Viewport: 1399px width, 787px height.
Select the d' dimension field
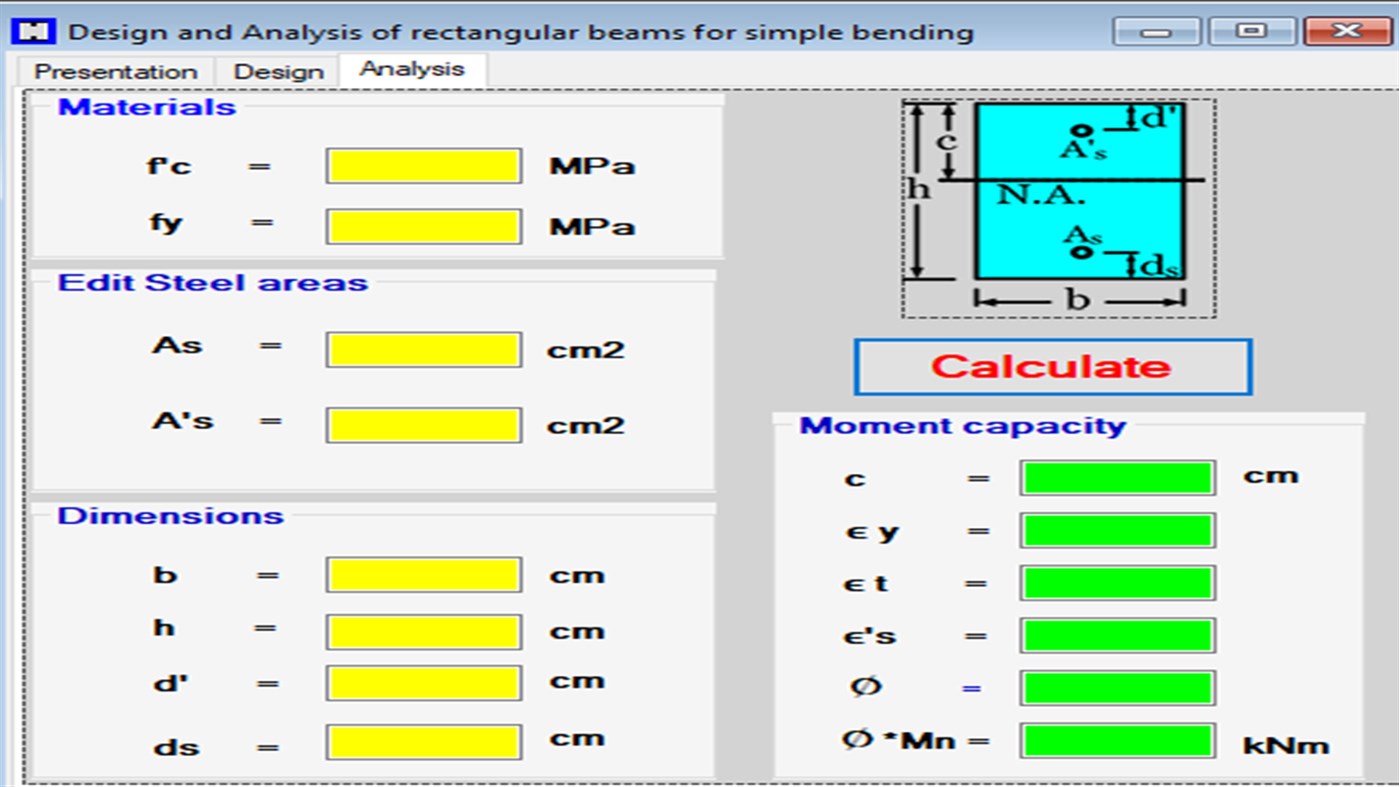pyautogui.click(x=422, y=683)
